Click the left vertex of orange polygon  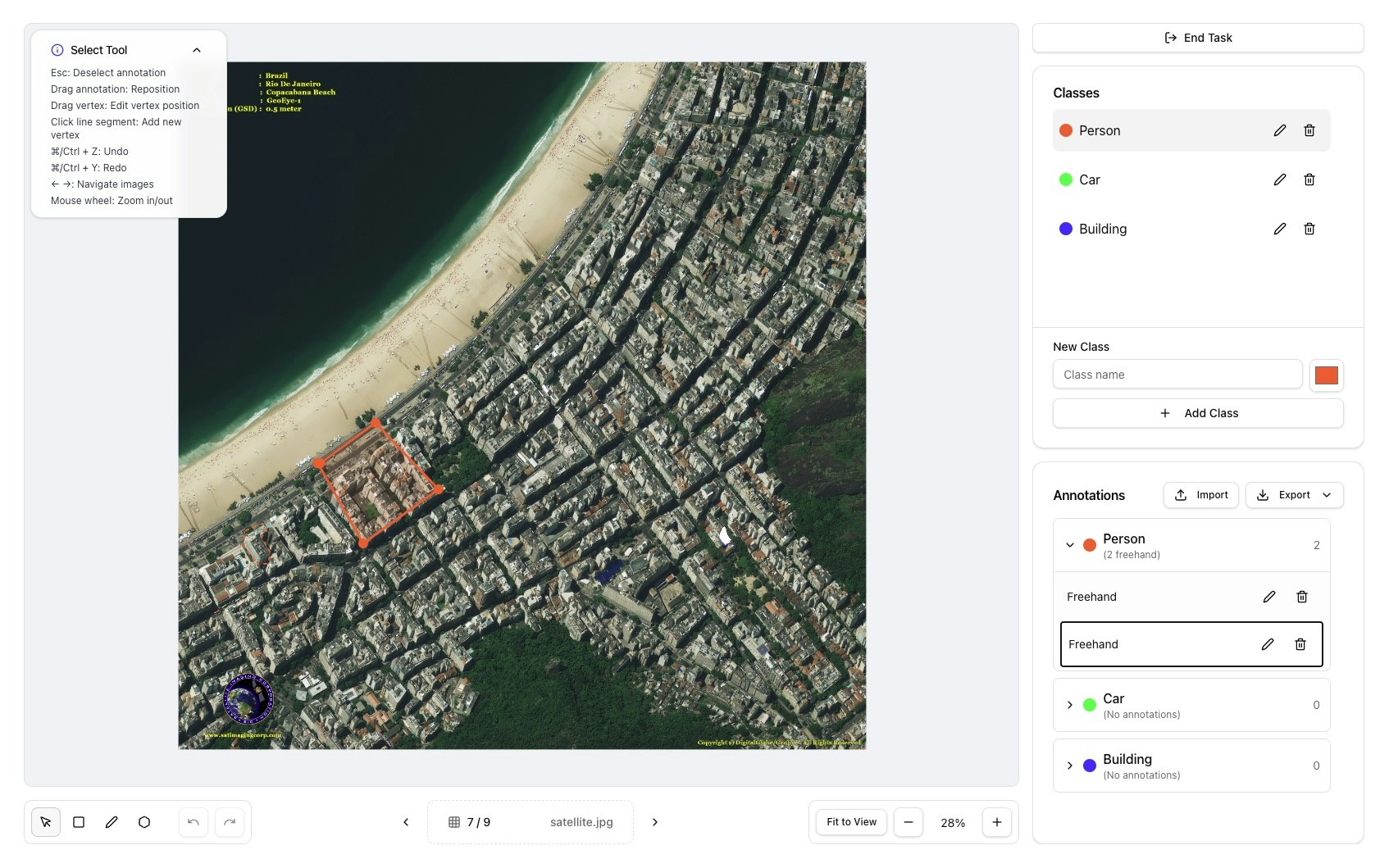click(319, 463)
